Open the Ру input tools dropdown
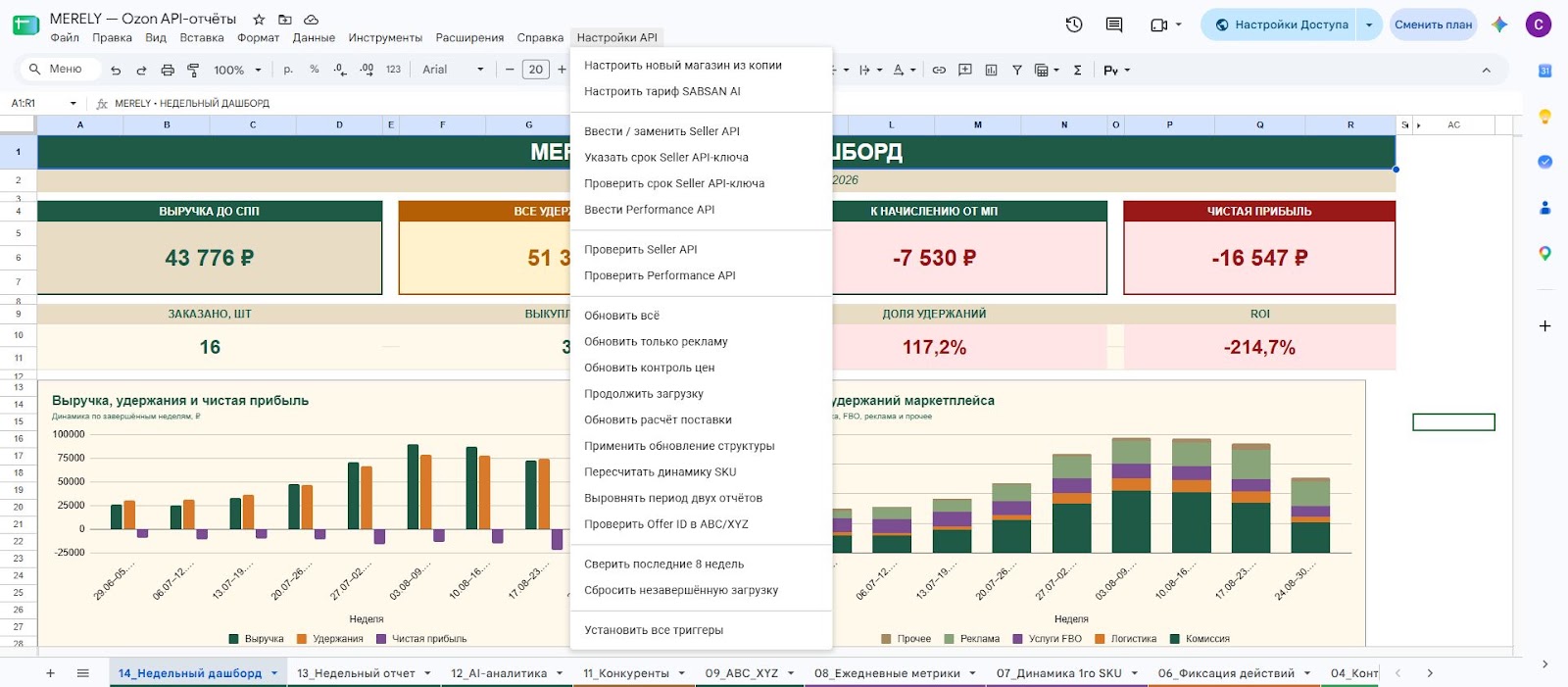 click(1117, 70)
